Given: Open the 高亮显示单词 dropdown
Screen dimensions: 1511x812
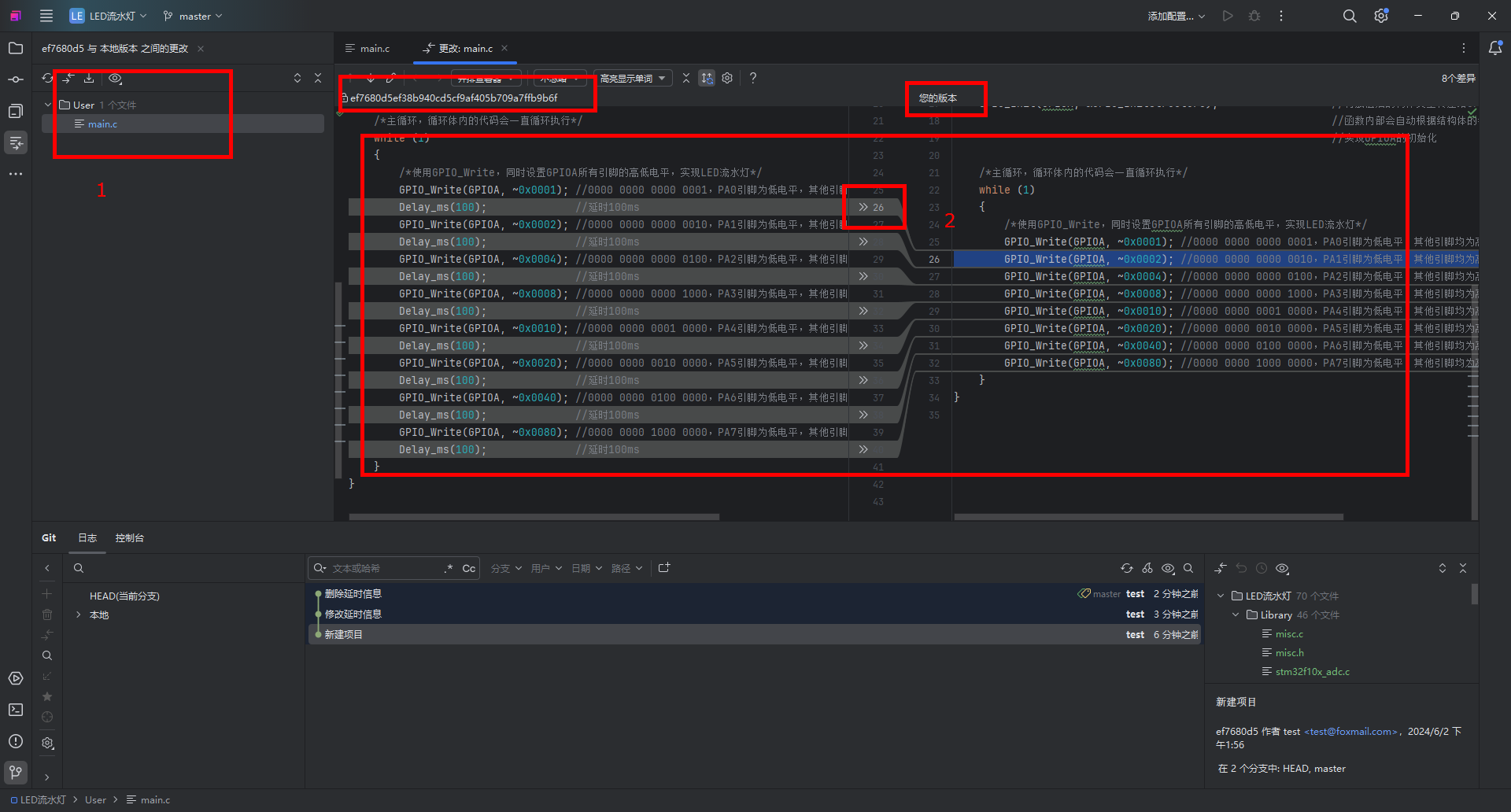Looking at the screenshot, I should 633,78.
